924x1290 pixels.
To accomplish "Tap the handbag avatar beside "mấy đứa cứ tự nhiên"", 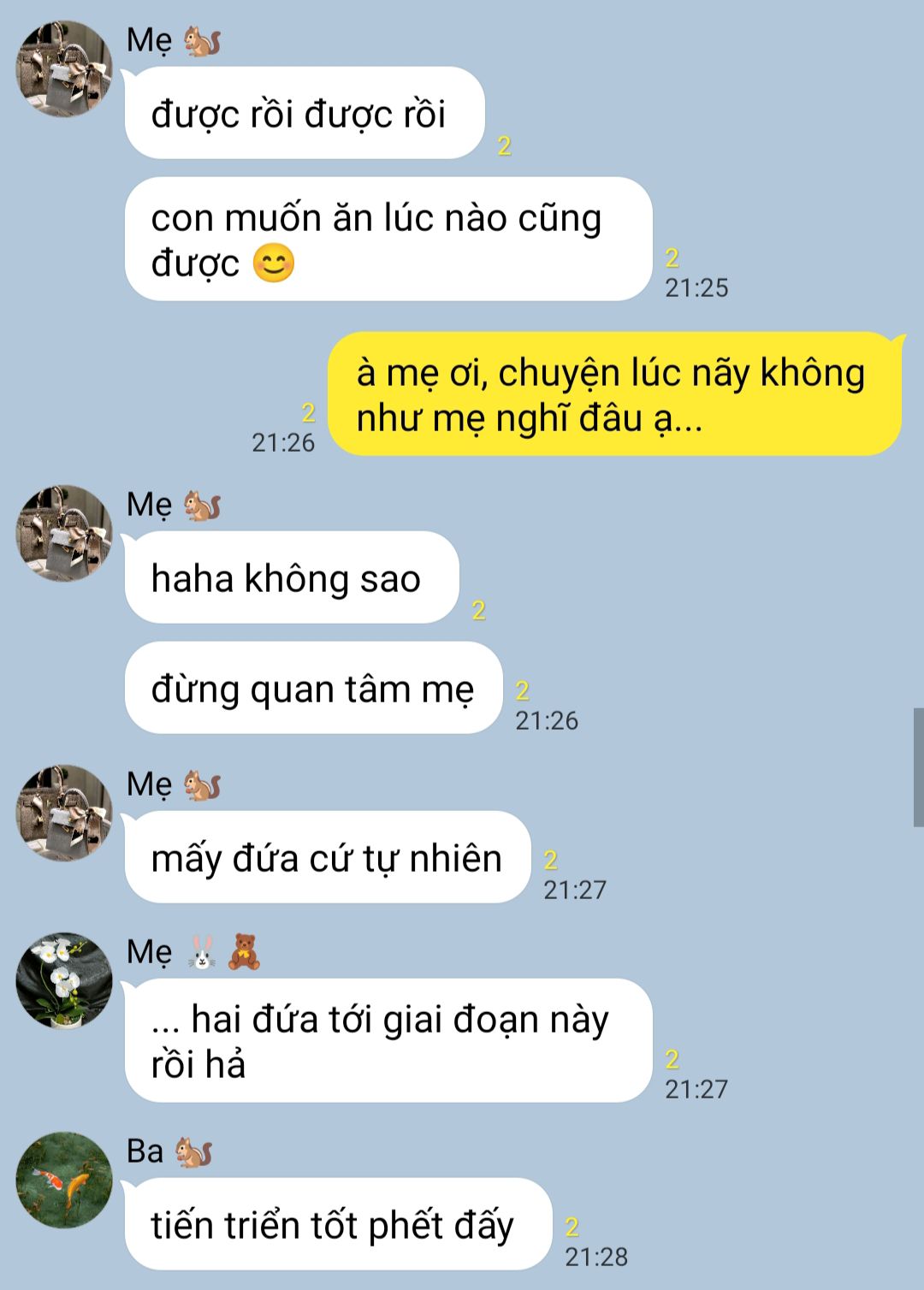I will 64,813.
